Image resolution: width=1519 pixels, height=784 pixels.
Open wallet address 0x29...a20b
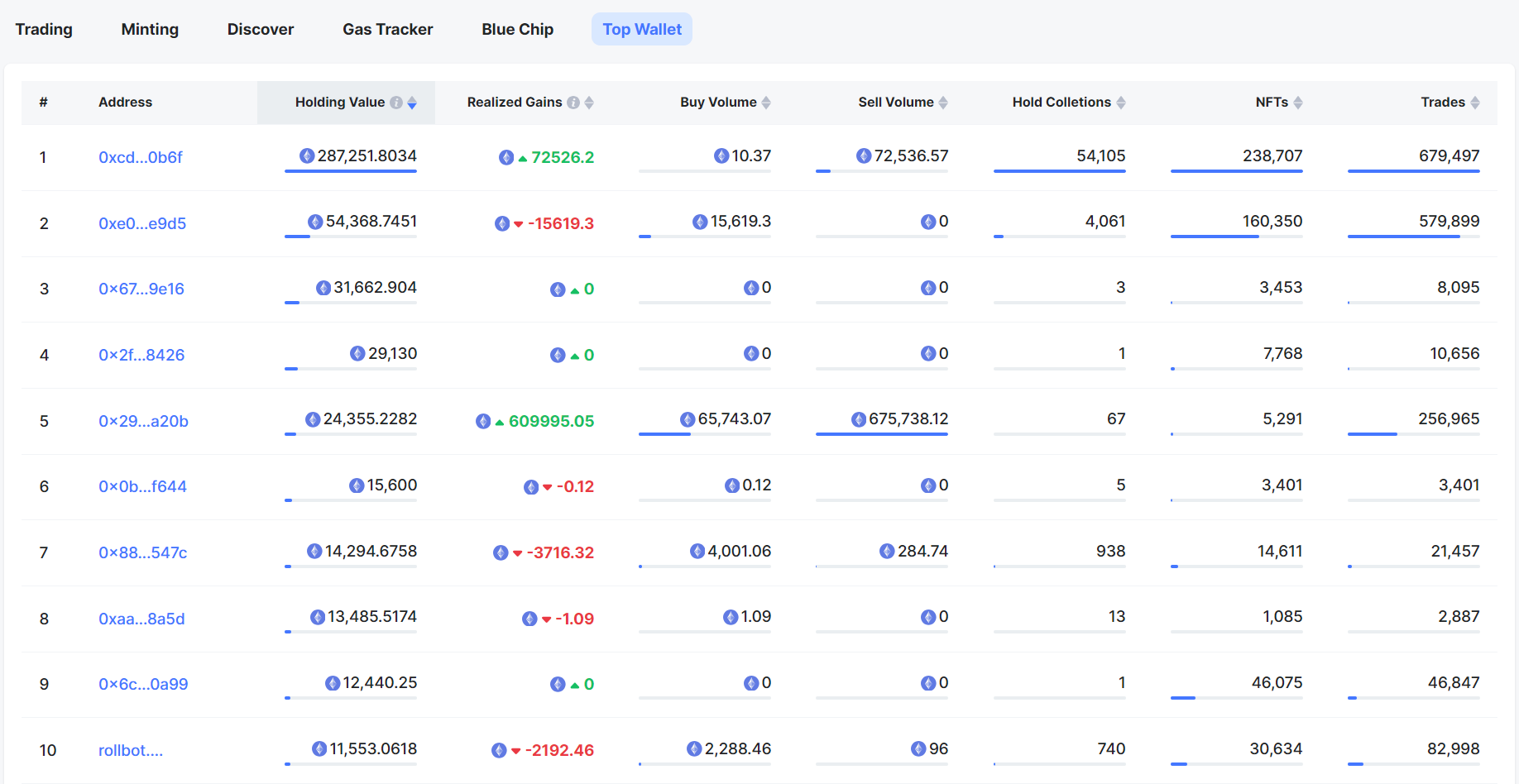144,421
